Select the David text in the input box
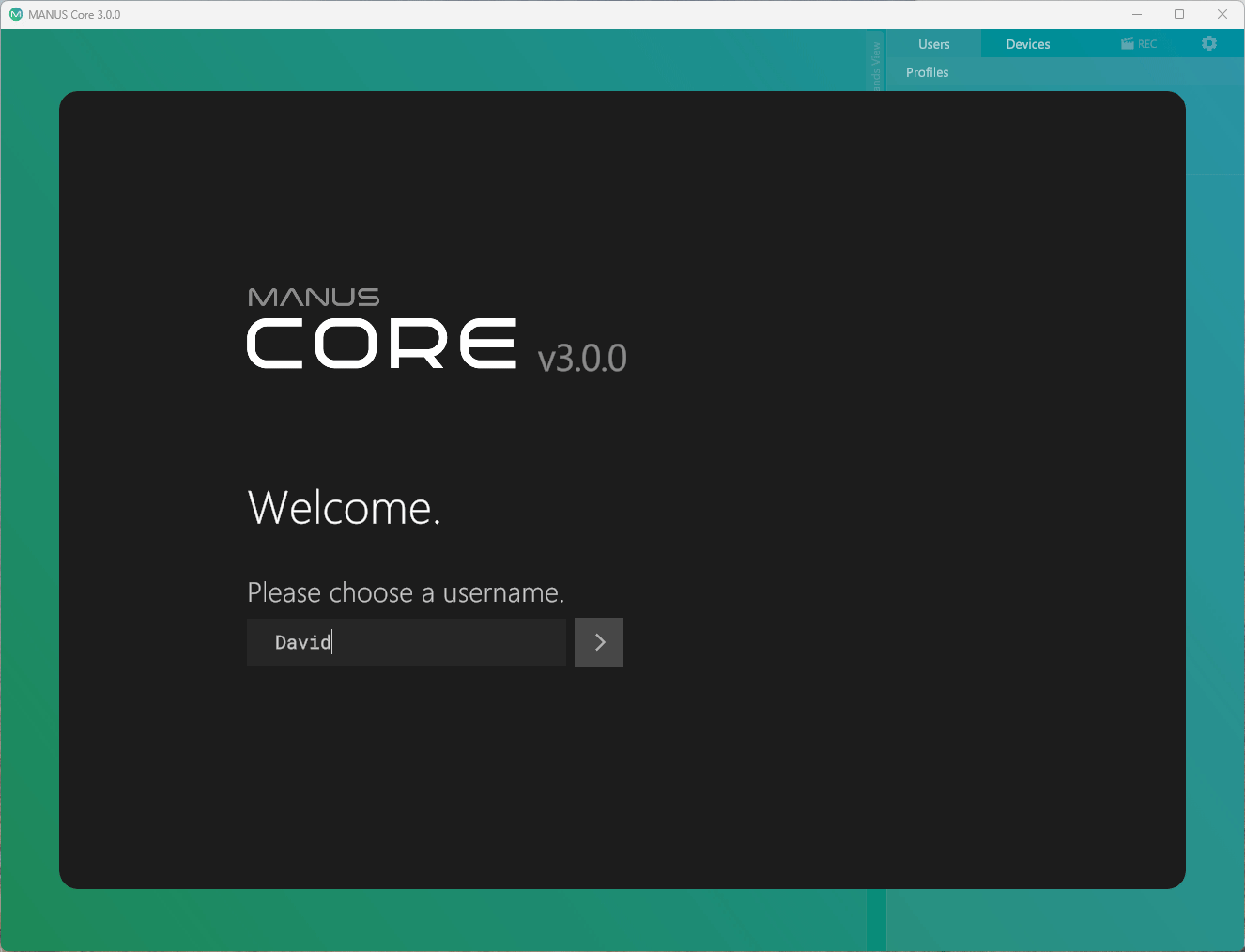Viewport: 1245px width, 952px height. tap(302, 642)
